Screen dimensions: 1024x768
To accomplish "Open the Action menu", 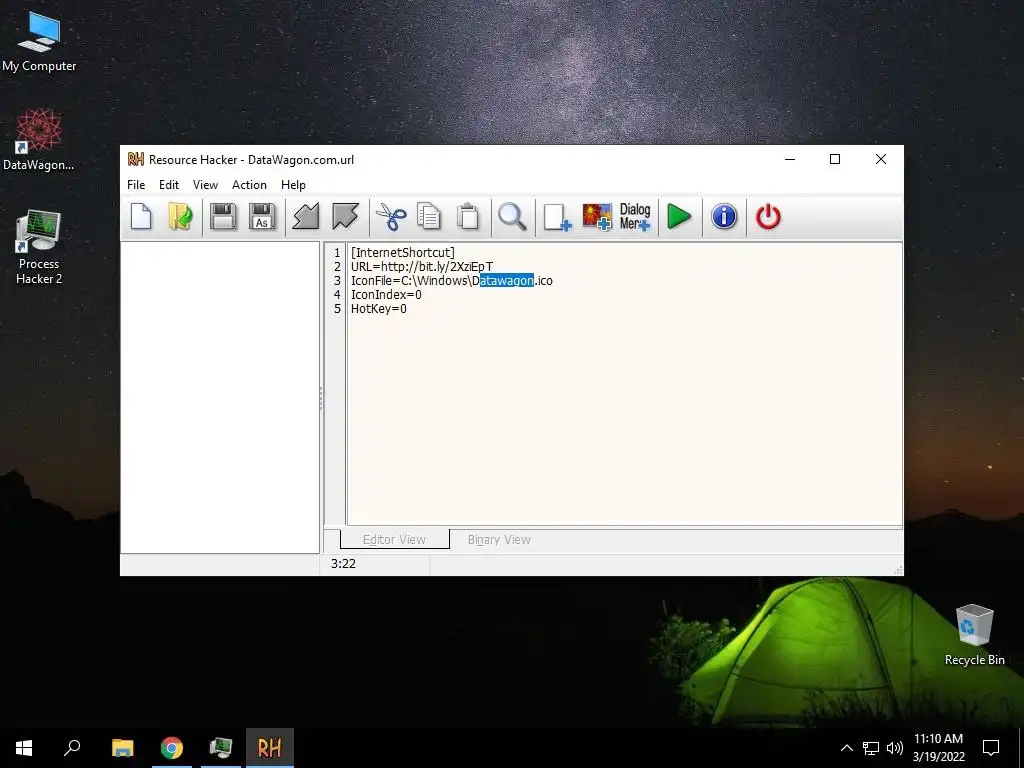I will point(249,185).
